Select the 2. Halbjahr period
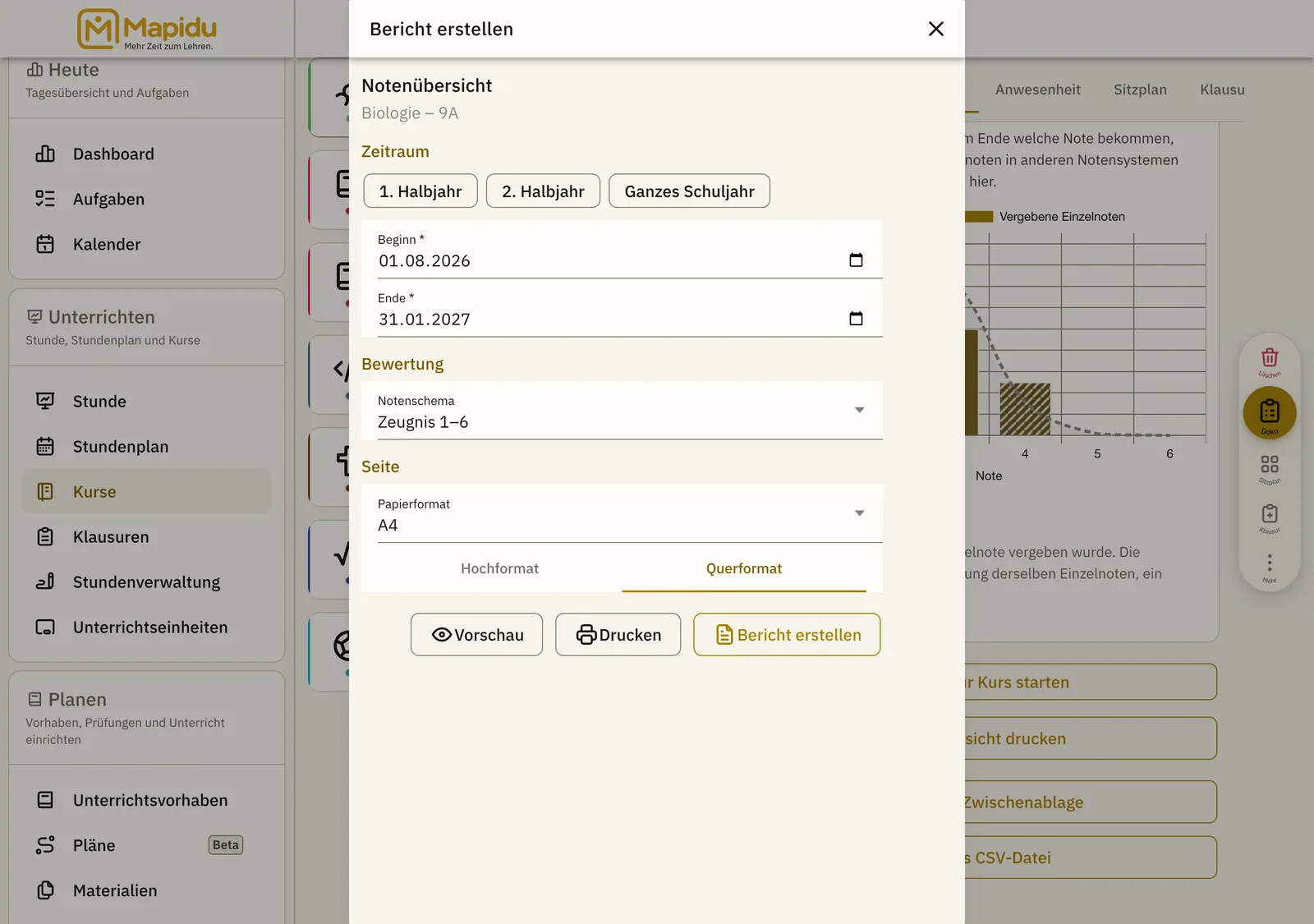The height and width of the screenshot is (924, 1314). click(x=543, y=191)
